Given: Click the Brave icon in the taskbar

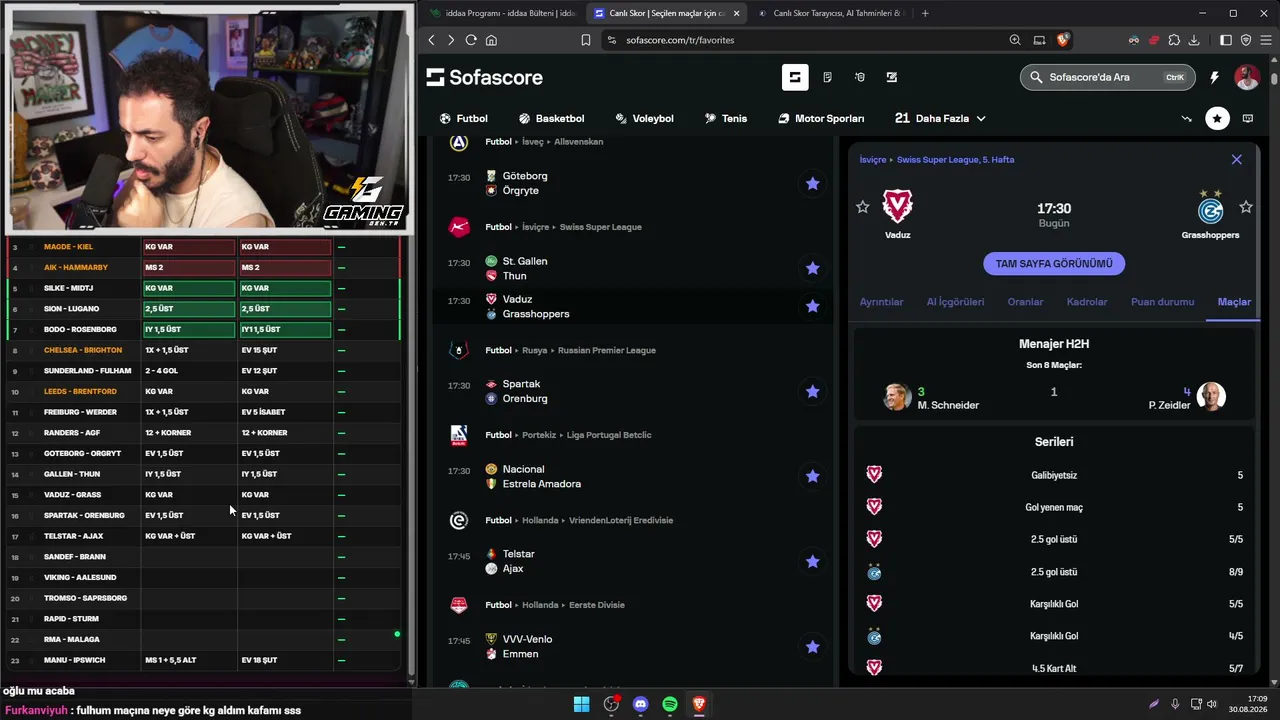Looking at the screenshot, I should point(699,704).
